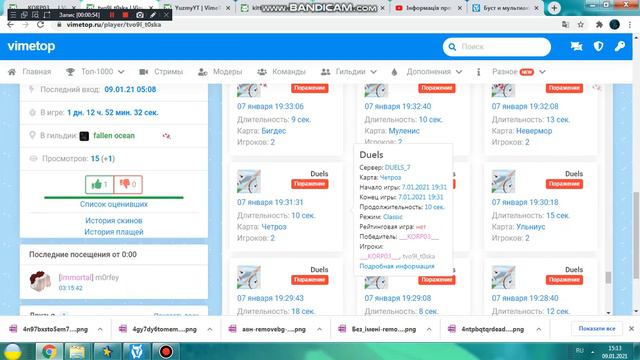Click the translate page icon in address bar
This screenshot has height=360, width=640.
point(565,25)
